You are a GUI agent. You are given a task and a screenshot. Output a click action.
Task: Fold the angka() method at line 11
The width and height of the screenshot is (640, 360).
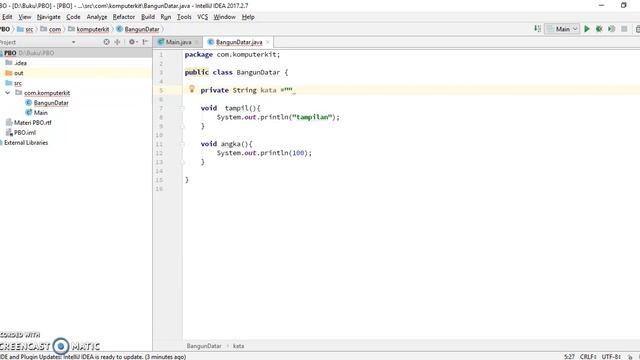coord(182,144)
